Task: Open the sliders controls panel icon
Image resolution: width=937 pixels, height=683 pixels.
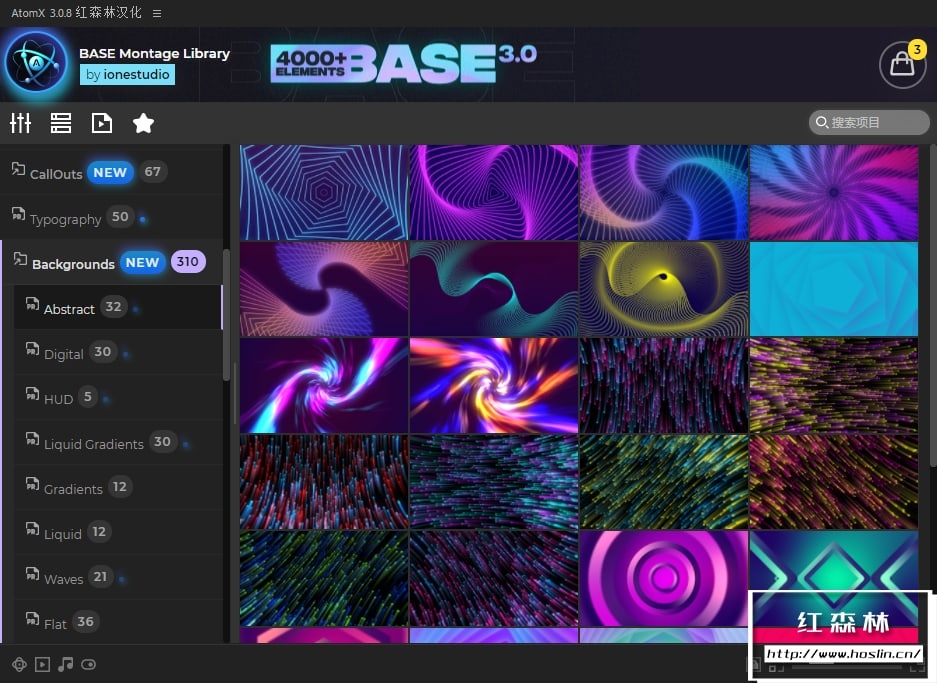Action: (x=20, y=123)
